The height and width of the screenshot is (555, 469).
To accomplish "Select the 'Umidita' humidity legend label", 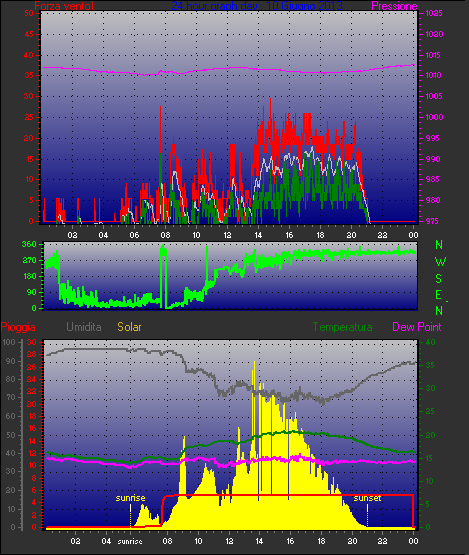I will (x=84, y=327).
